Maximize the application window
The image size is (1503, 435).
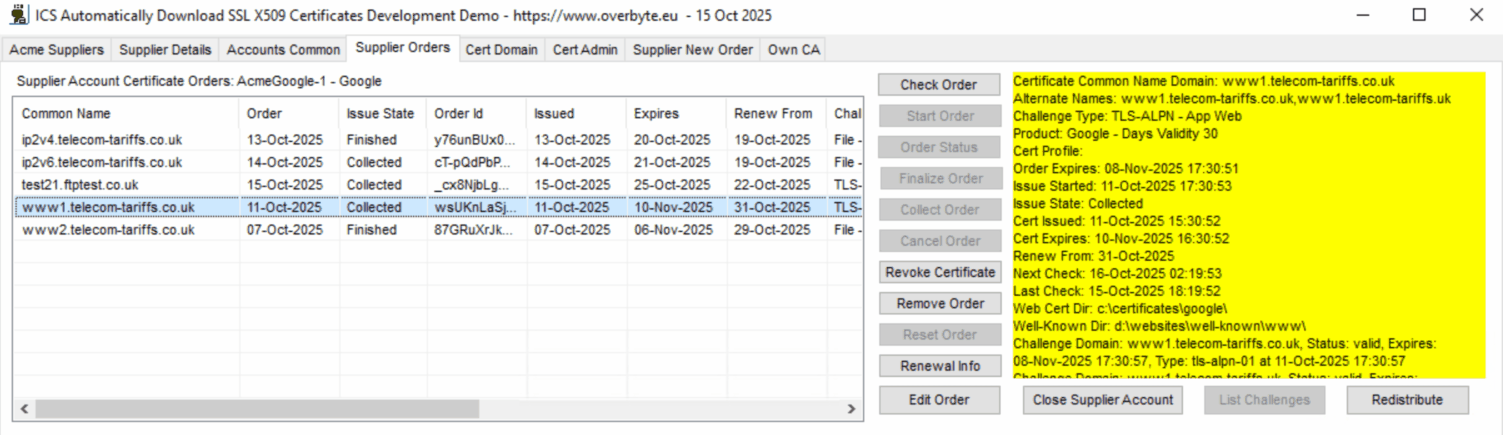coord(1419,15)
